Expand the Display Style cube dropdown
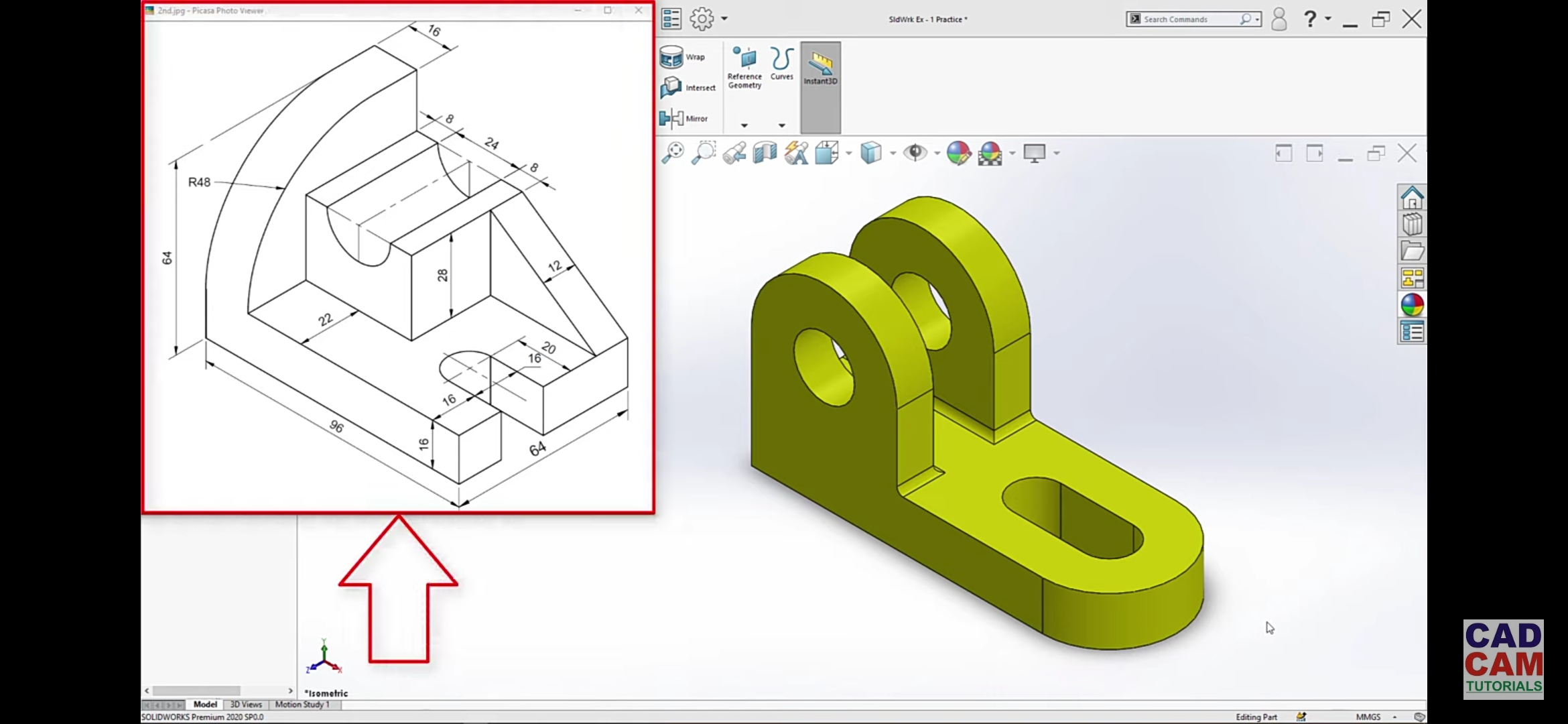Image resolution: width=1568 pixels, height=724 pixels. (x=893, y=154)
